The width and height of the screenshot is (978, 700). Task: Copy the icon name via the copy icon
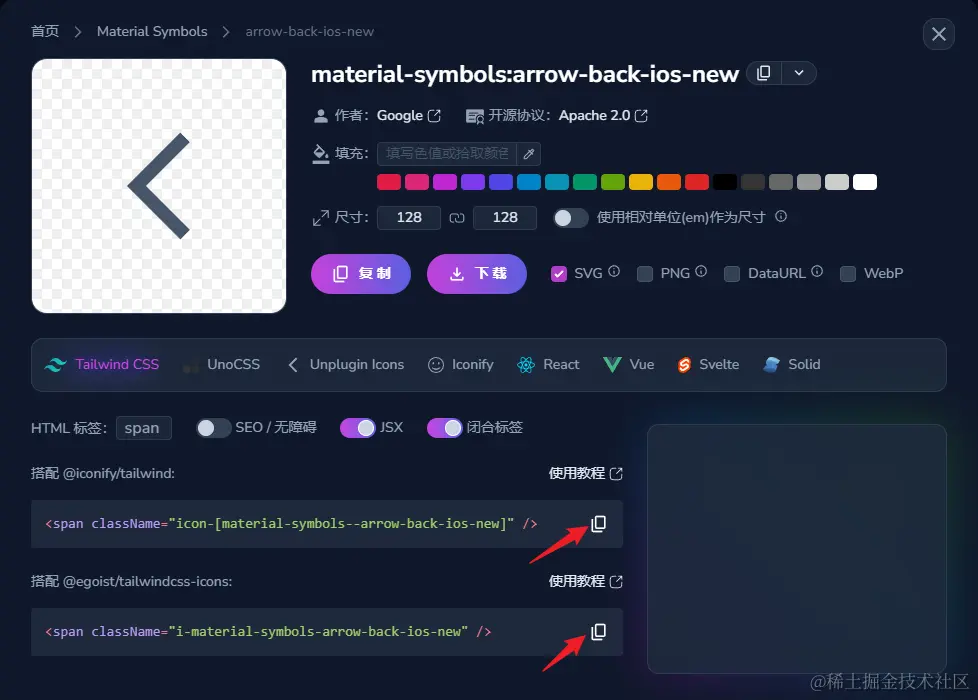pyautogui.click(x=765, y=73)
